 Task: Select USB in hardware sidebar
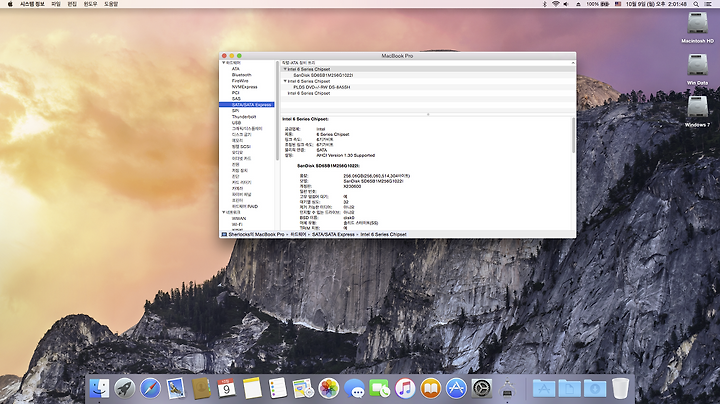pyautogui.click(x=236, y=123)
